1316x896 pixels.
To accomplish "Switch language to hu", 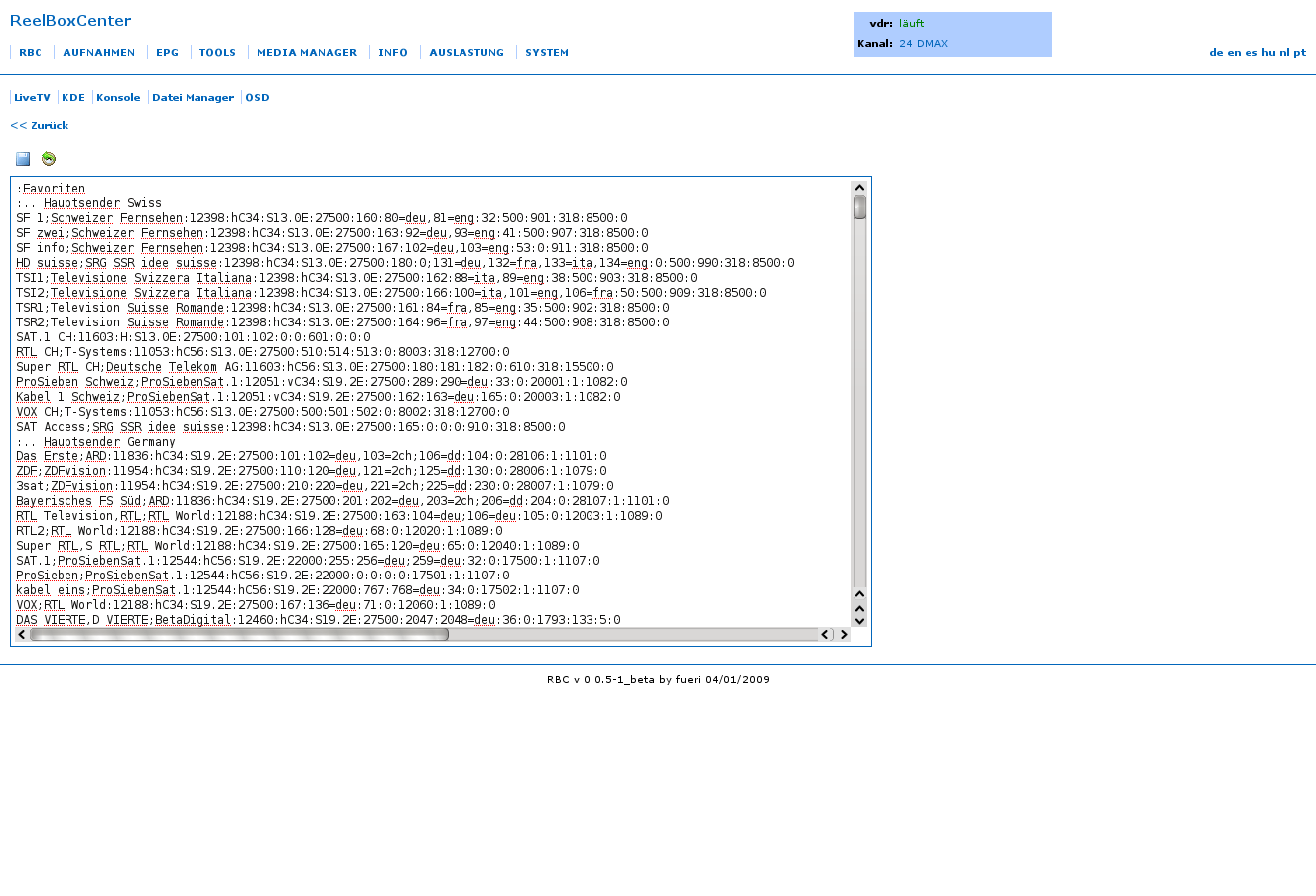I will [1268, 53].
